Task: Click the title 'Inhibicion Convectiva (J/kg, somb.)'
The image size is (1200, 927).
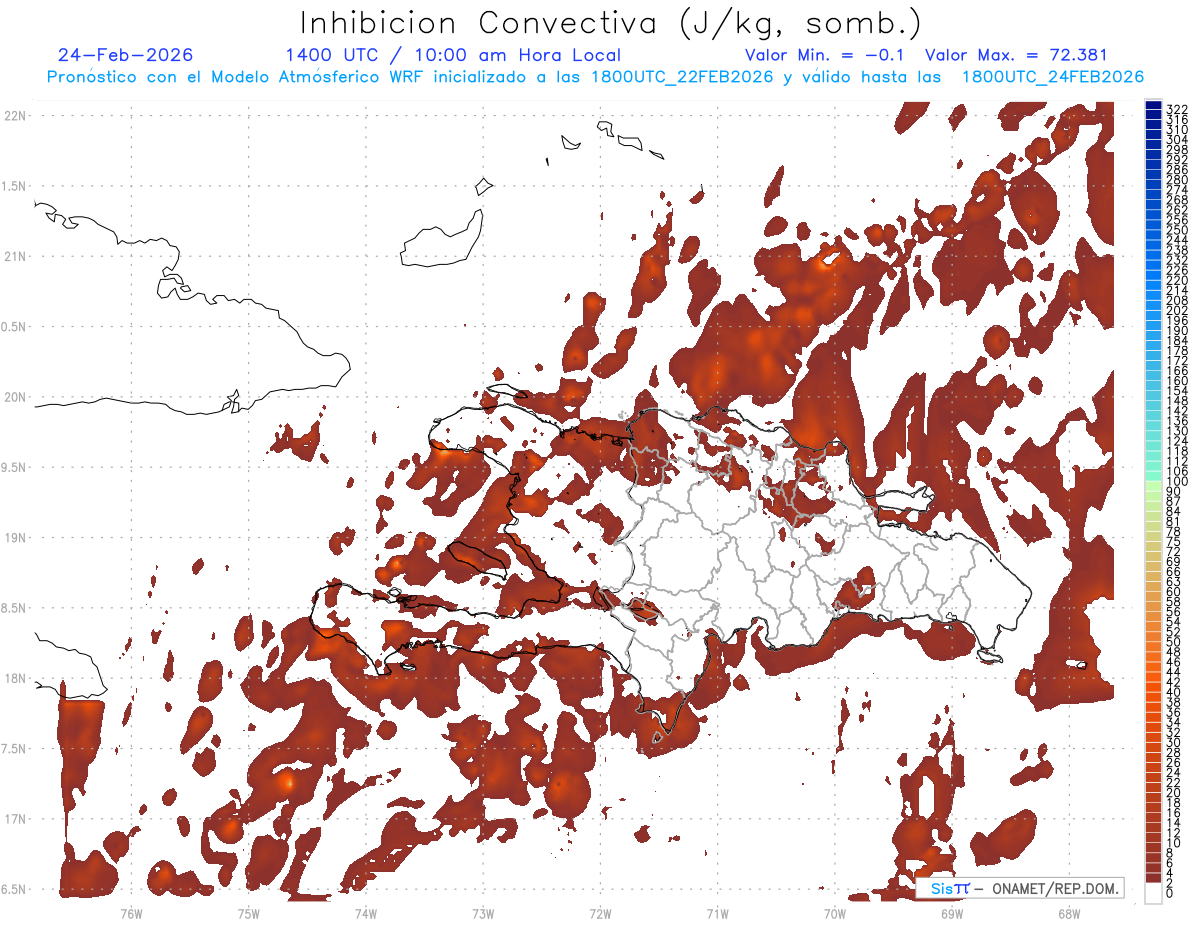Action: (x=611, y=24)
